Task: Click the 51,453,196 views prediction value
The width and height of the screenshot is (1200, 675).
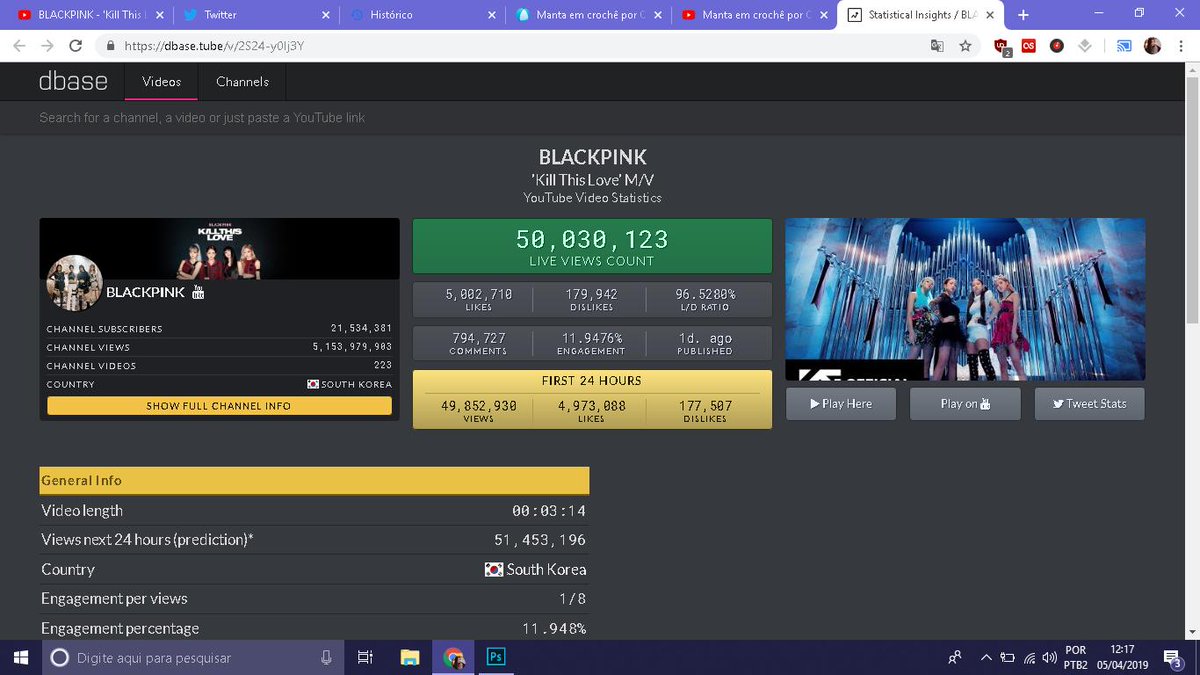Action: coord(540,540)
